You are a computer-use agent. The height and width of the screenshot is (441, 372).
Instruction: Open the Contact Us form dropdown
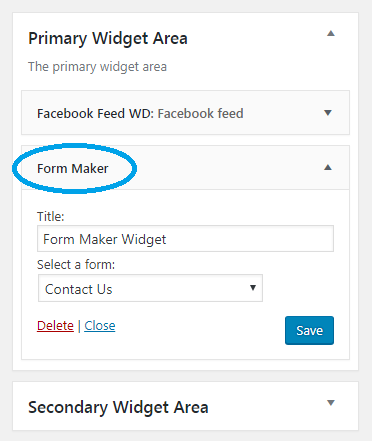pyautogui.click(x=150, y=288)
